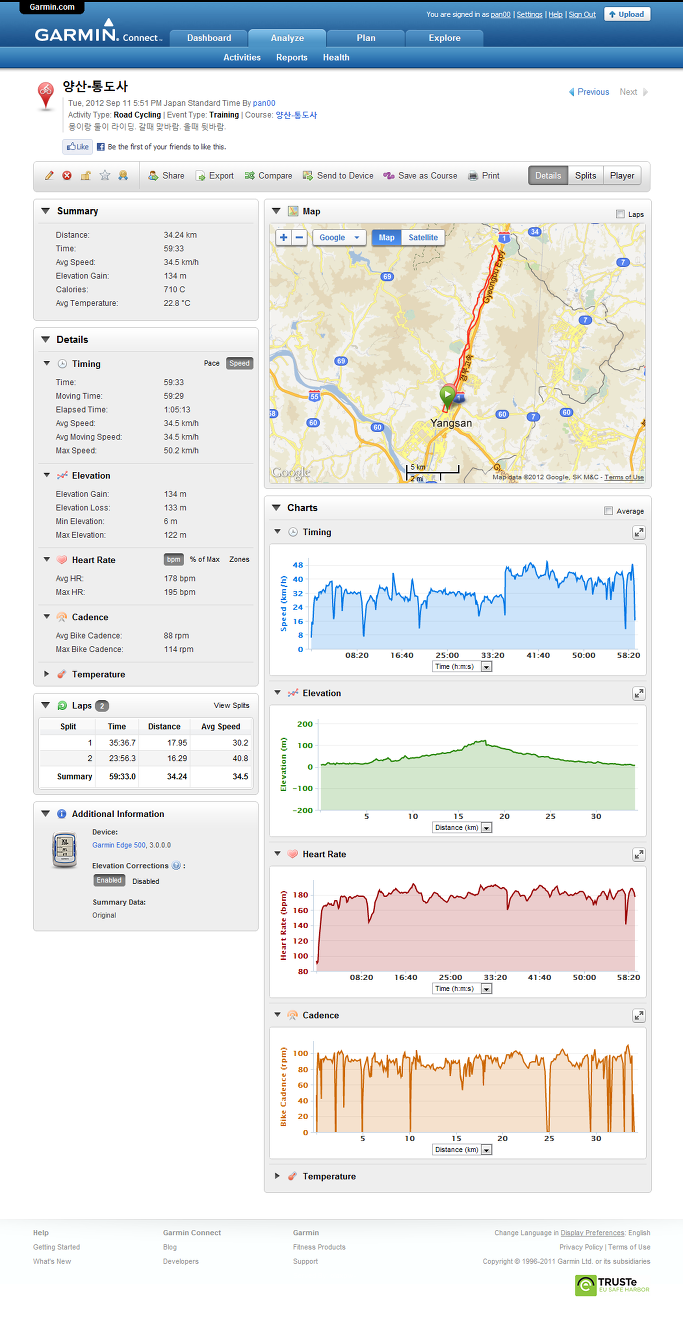Zoom out the map with minus button
683x1319 pixels.
pos(300,237)
